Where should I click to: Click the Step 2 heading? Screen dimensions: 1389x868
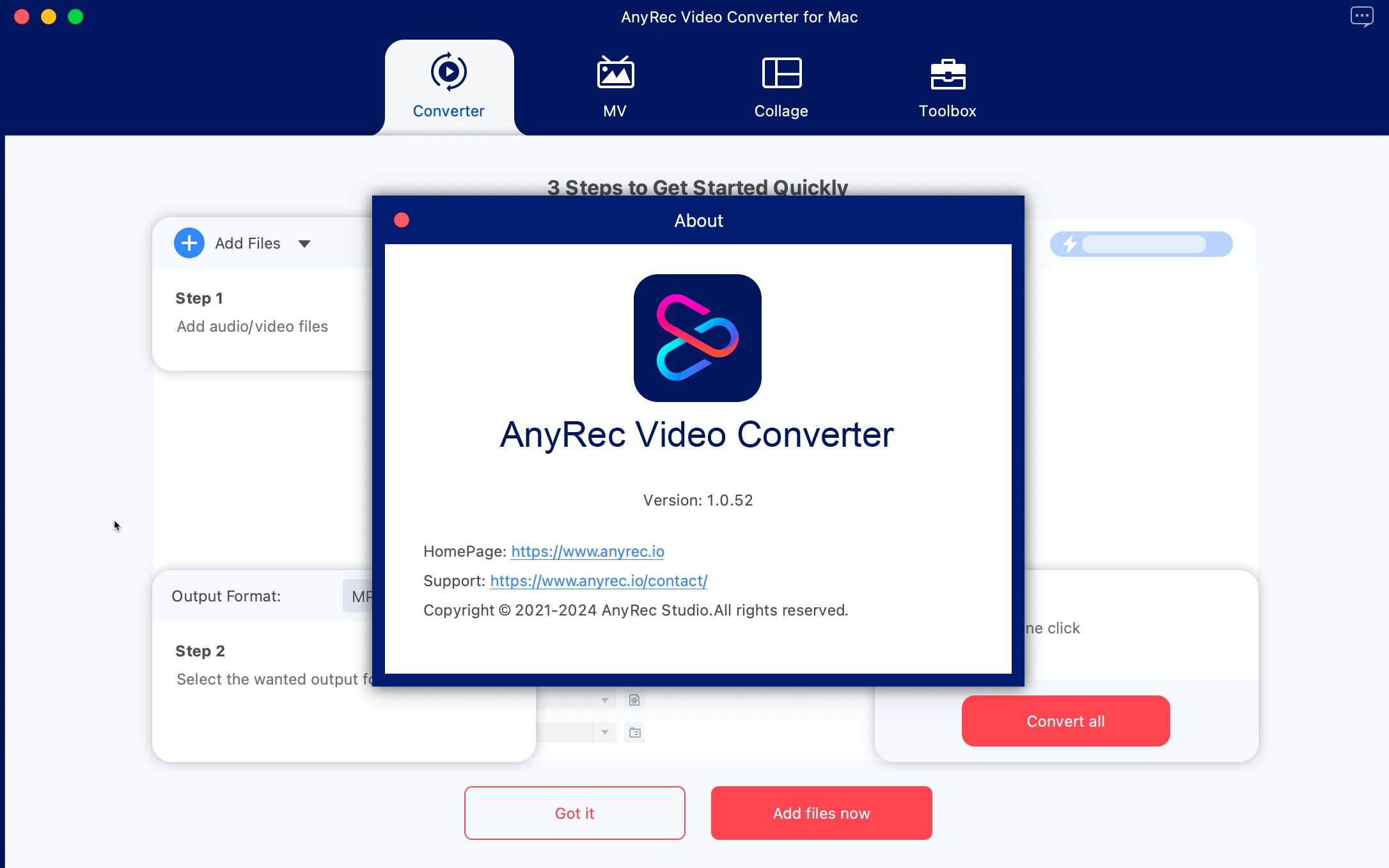click(200, 651)
